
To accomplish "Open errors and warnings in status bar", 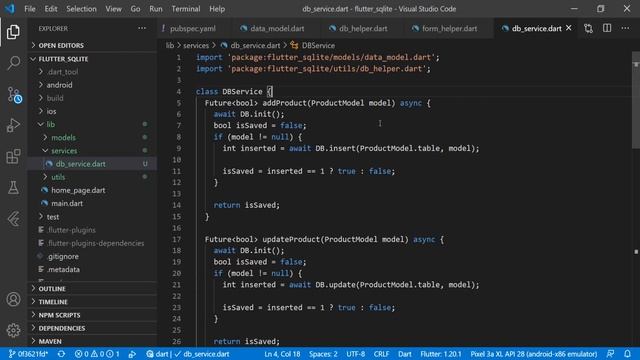I will click(x=97, y=354).
